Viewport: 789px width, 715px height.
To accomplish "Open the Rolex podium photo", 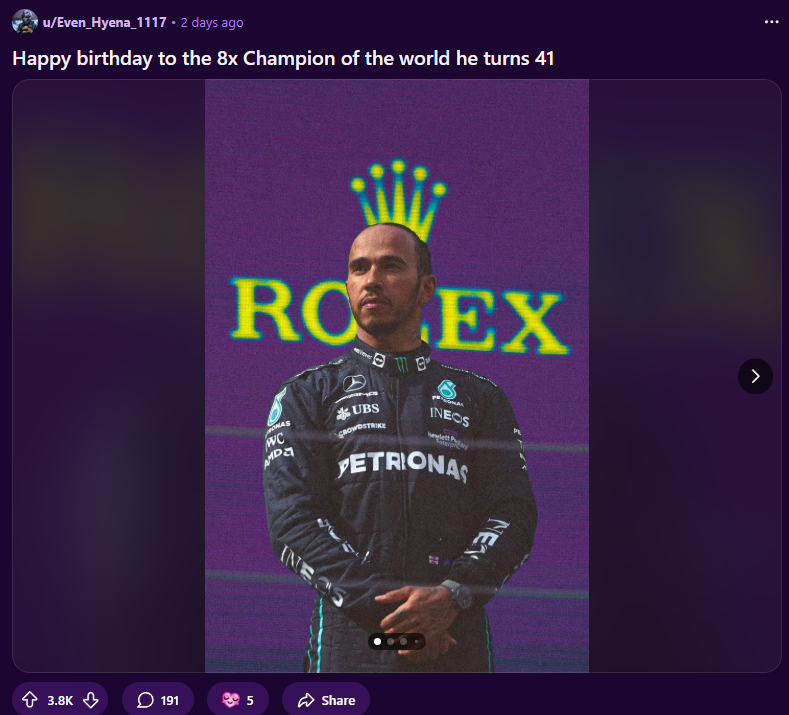I will tap(397, 375).
